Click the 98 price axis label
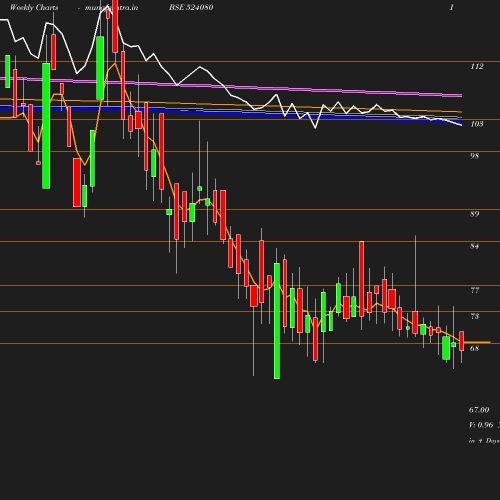Image resolution: width=500 pixels, height=500 pixels. pos(475,156)
